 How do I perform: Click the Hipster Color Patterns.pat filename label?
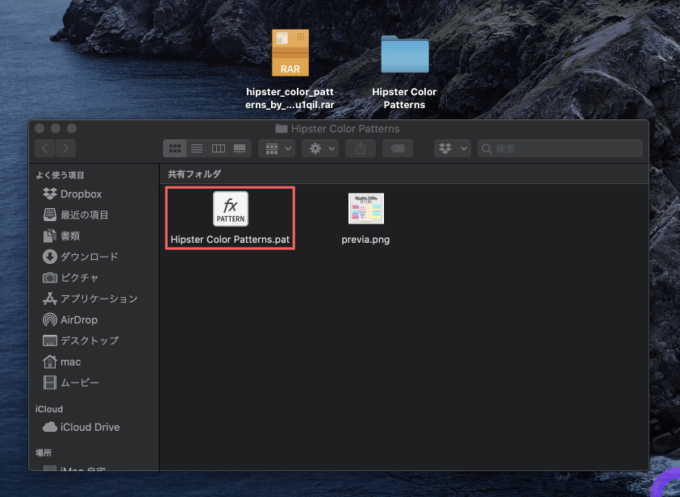click(230, 239)
